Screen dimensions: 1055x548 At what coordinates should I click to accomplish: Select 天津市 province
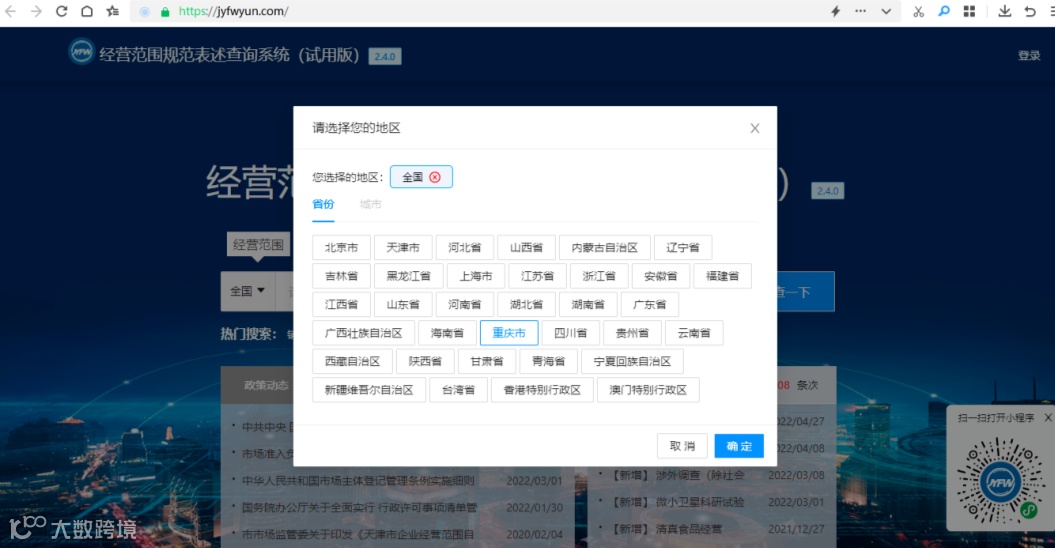[403, 247]
